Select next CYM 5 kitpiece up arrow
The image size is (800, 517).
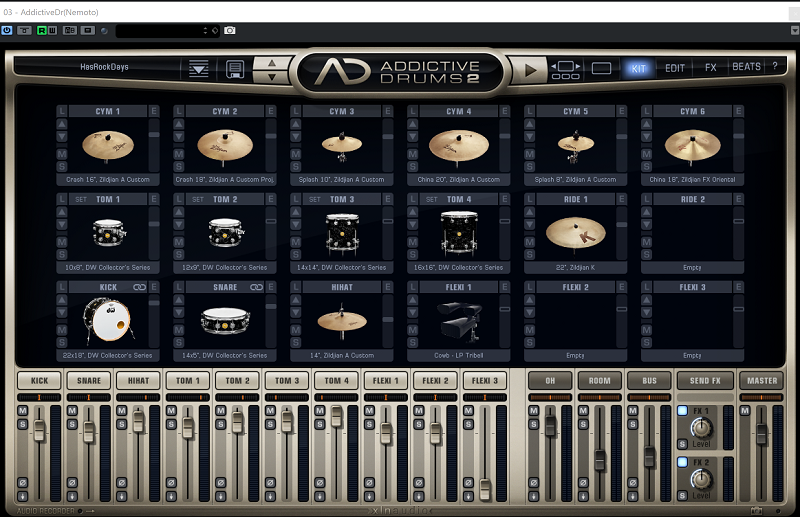[x=530, y=124]
